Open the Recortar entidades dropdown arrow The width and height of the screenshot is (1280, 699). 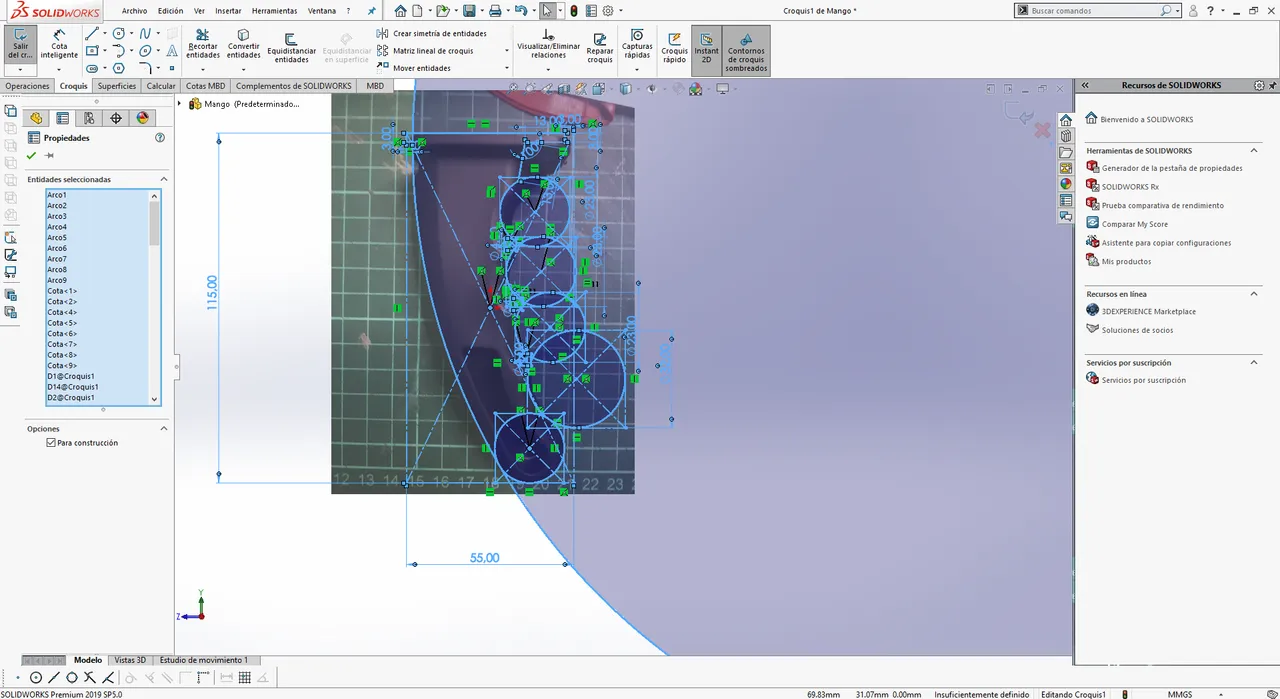[x=203, y=68]
